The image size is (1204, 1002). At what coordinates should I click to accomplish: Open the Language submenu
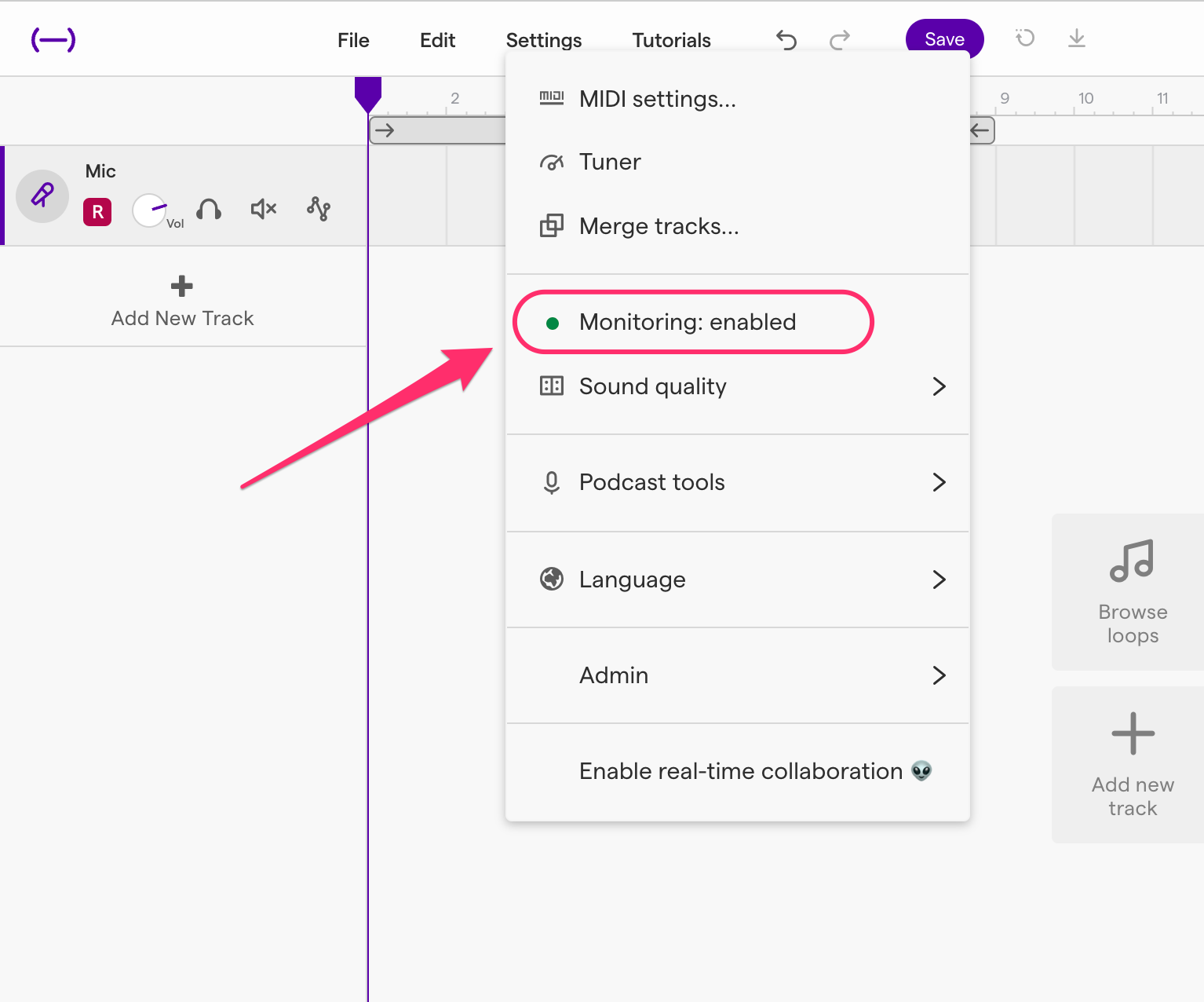pyautogui.click(x=632, y=580)
